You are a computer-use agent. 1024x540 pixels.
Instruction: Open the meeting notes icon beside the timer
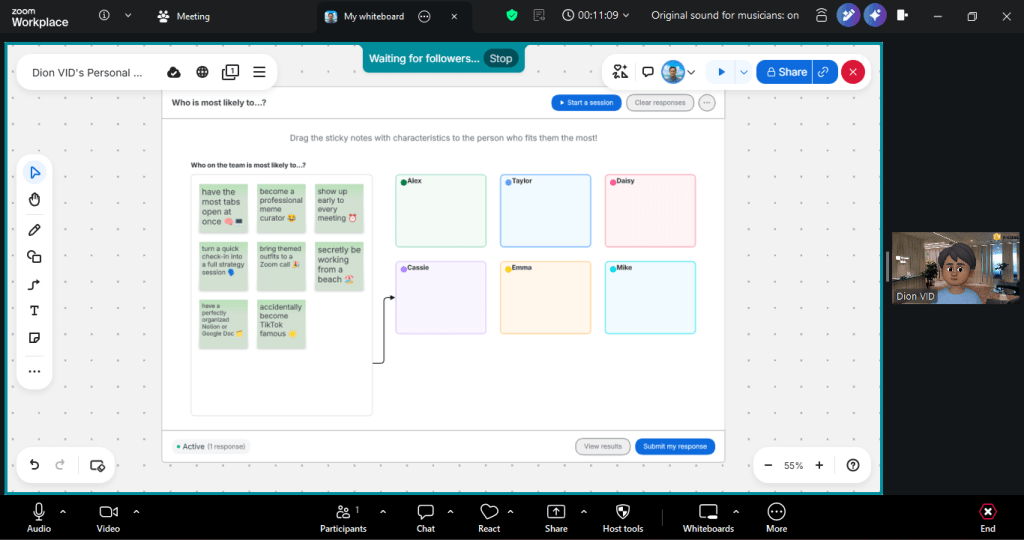(539, 15)
